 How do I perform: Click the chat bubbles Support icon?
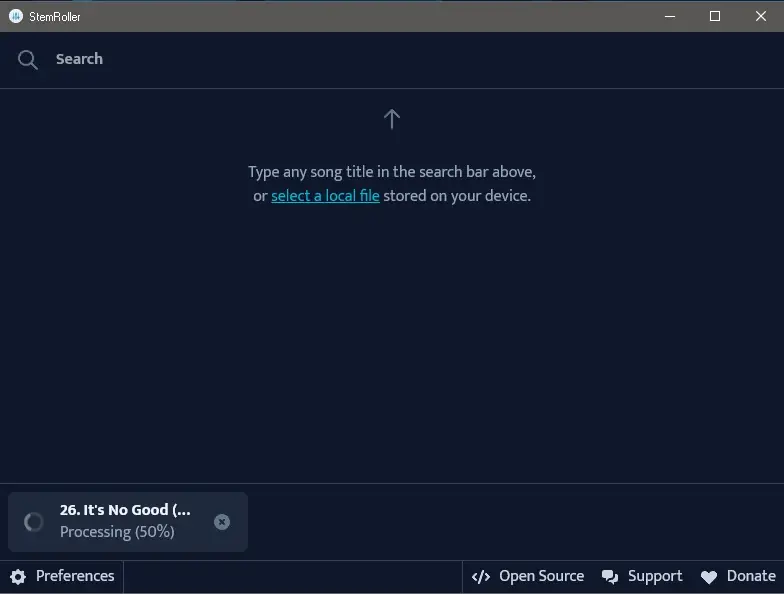click(610, 576)
